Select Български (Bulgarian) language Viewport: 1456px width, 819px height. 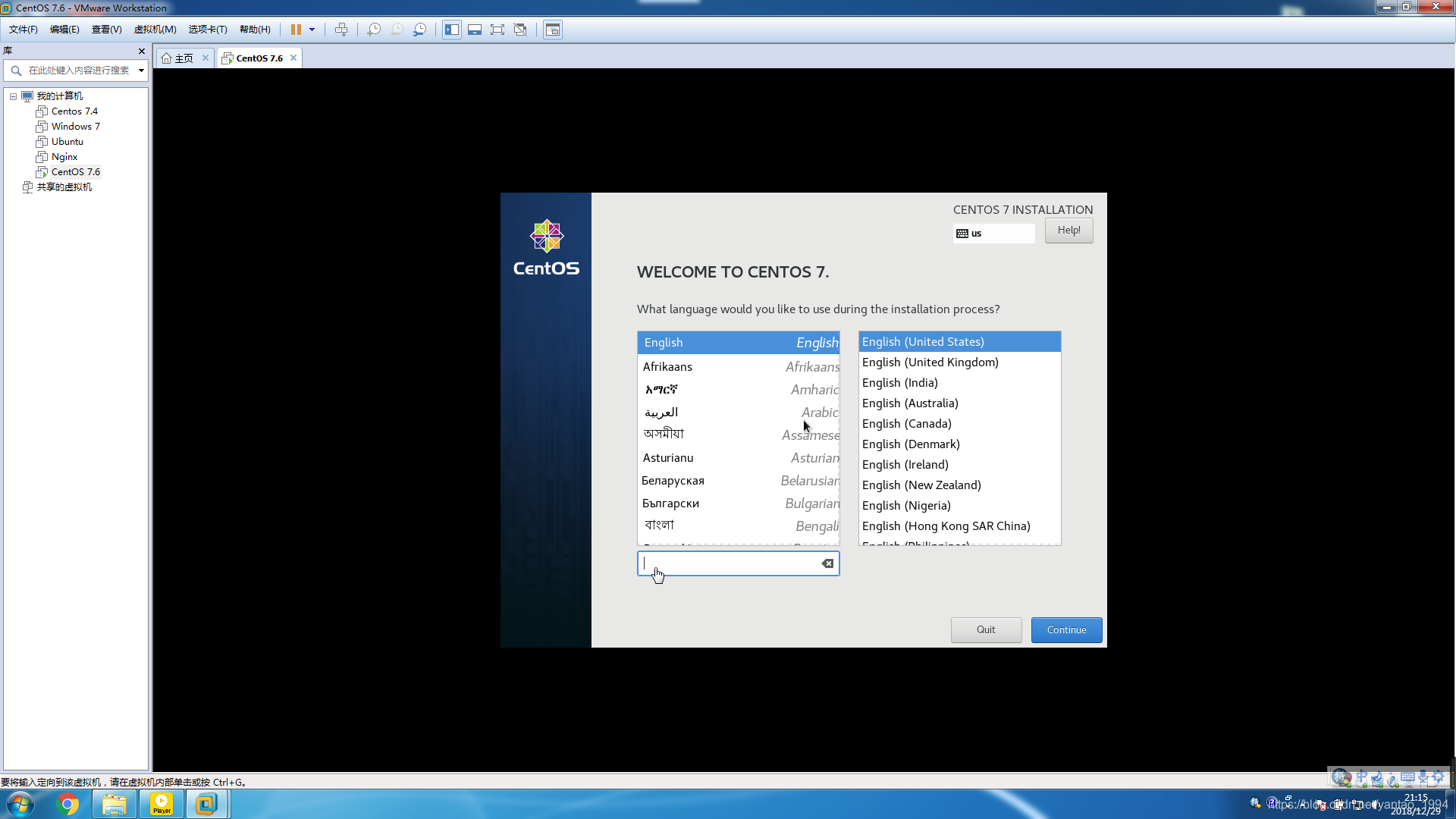[738, 504]
